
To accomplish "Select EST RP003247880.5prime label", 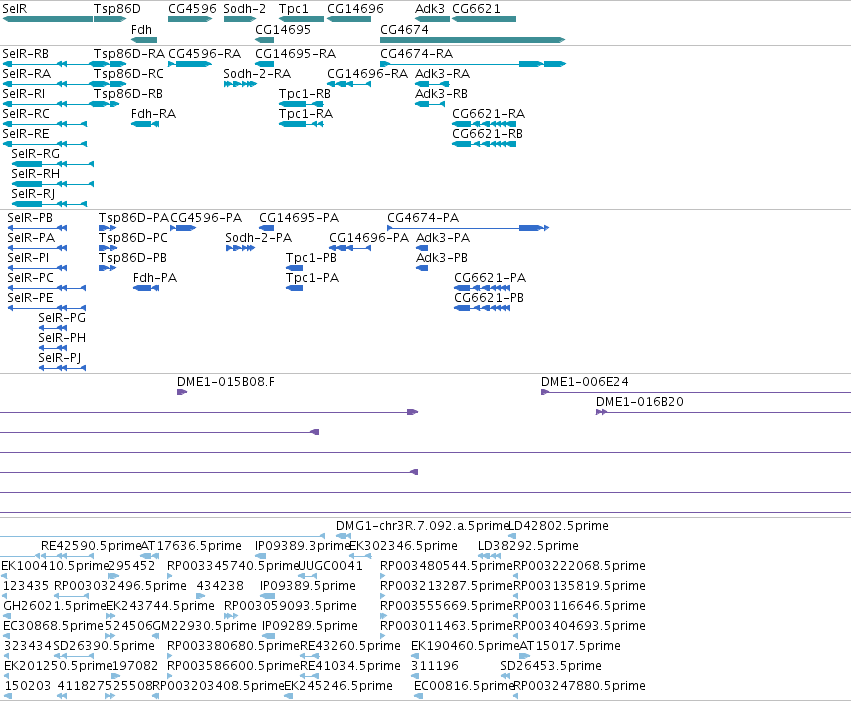I will (580, 686).
